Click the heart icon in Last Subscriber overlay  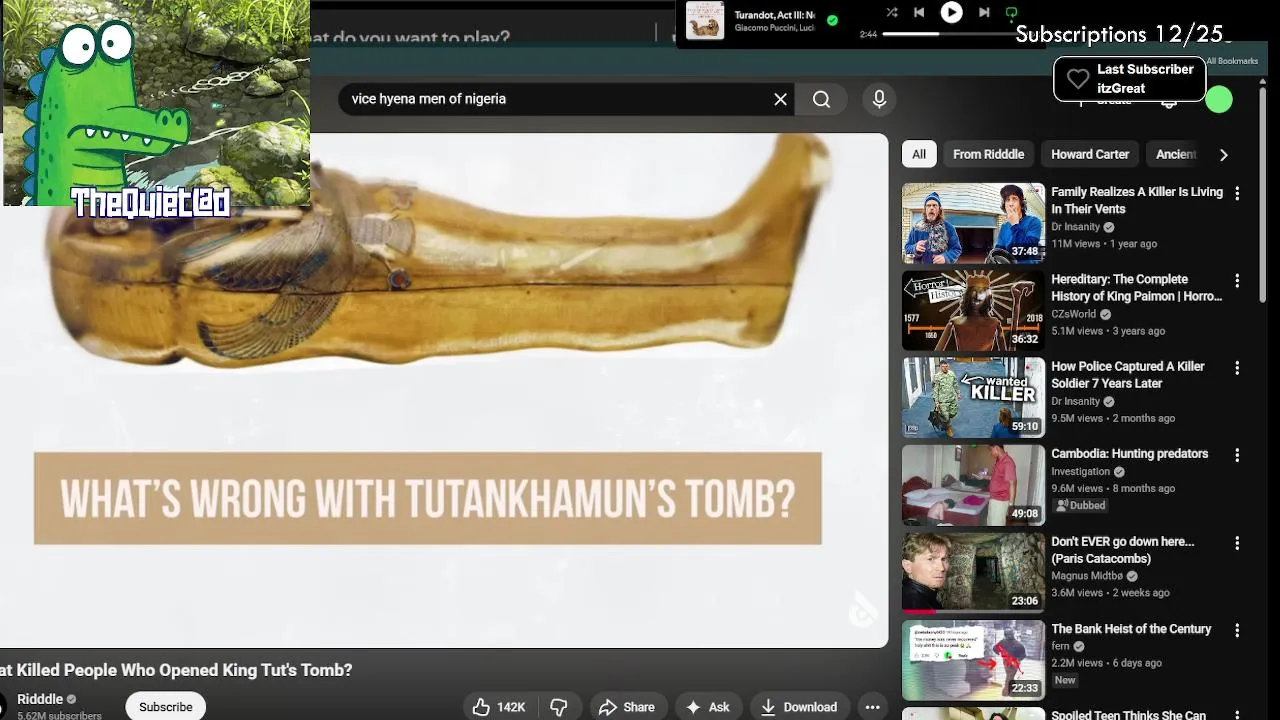pos(1077,79)
